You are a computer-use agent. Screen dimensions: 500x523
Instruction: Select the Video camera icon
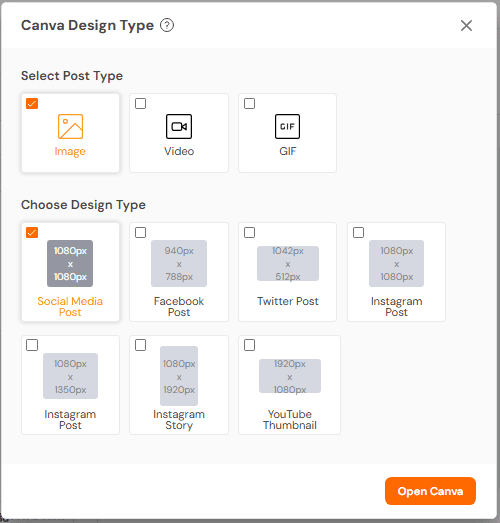coord(179,126)
